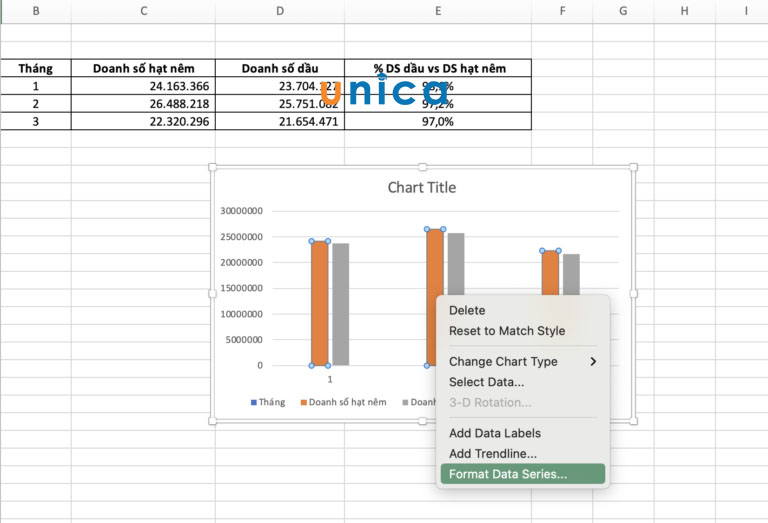
Task: Open Select Data dialog from menu
Action: (x=486, y=382)
